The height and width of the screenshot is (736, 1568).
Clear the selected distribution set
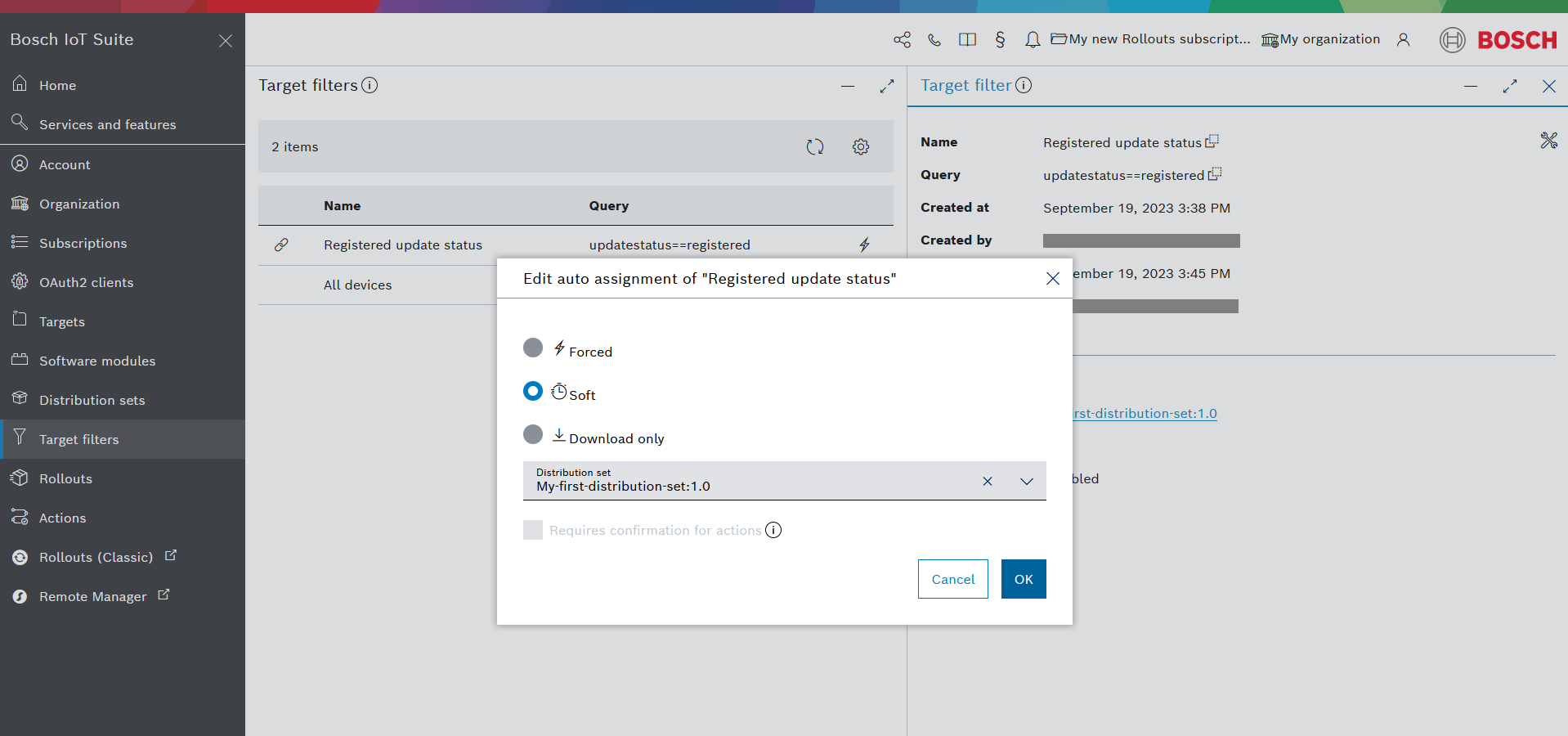pyautogui.click(x=988, y=481)
